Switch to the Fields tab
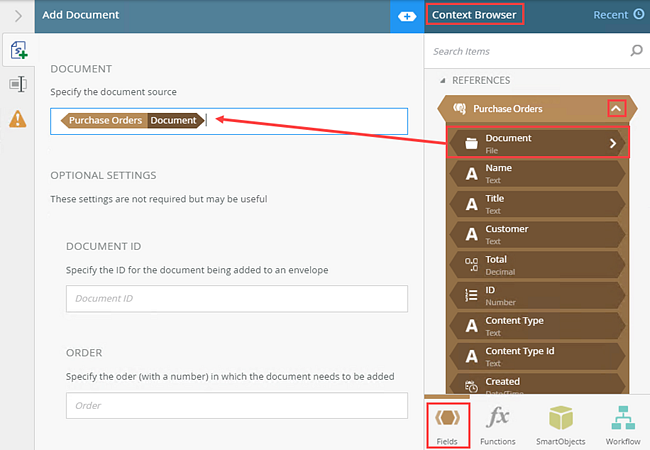 (447, 424)
